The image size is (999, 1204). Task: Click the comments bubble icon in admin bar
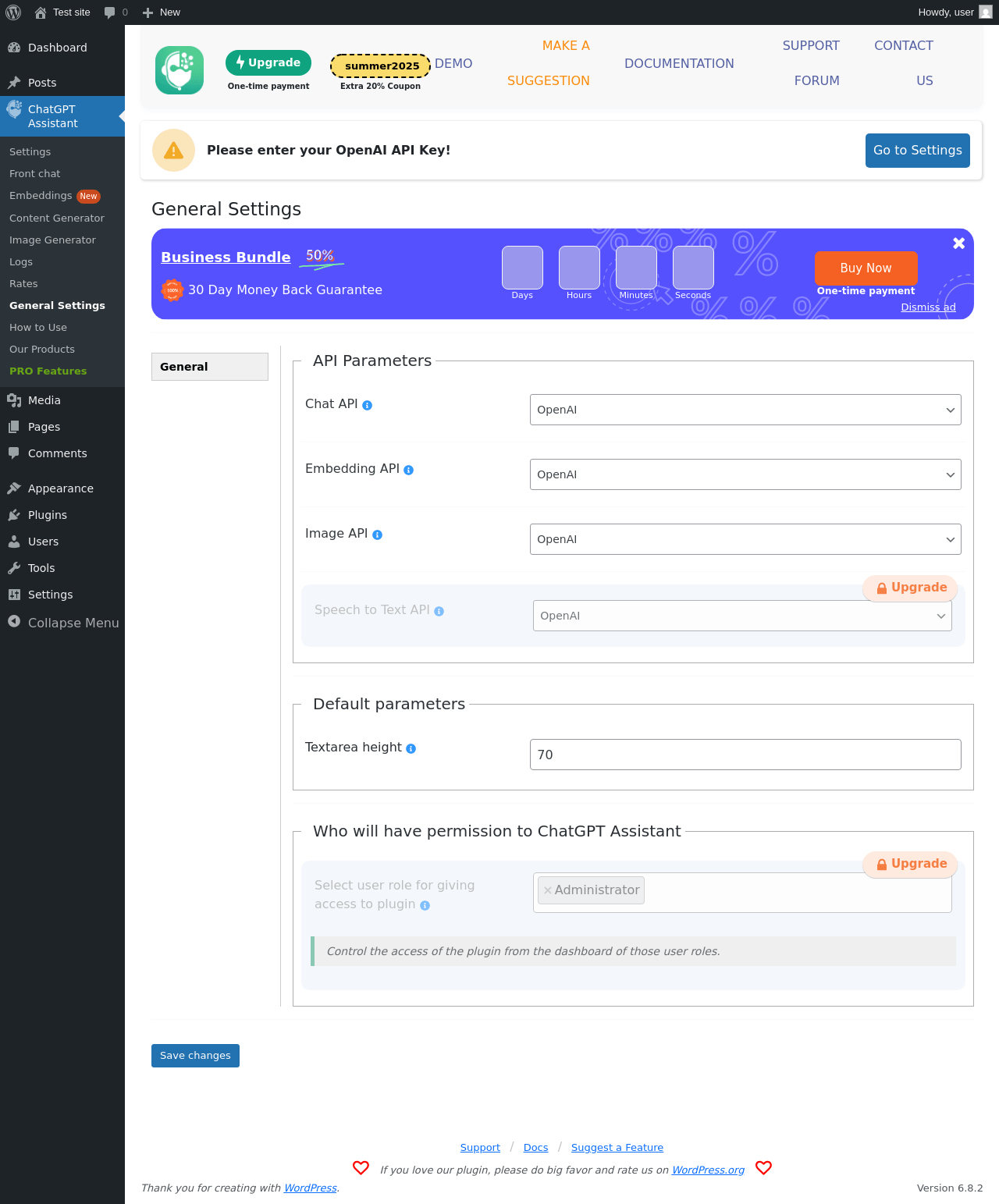click(x=109, y=12)
